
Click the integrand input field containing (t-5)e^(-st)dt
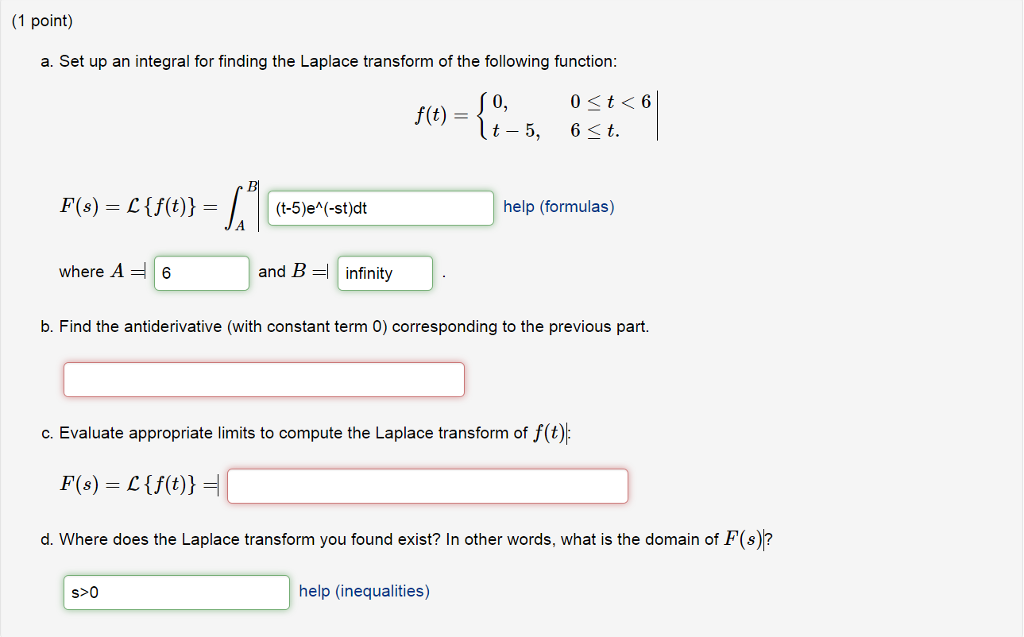(x=380, y=208)
